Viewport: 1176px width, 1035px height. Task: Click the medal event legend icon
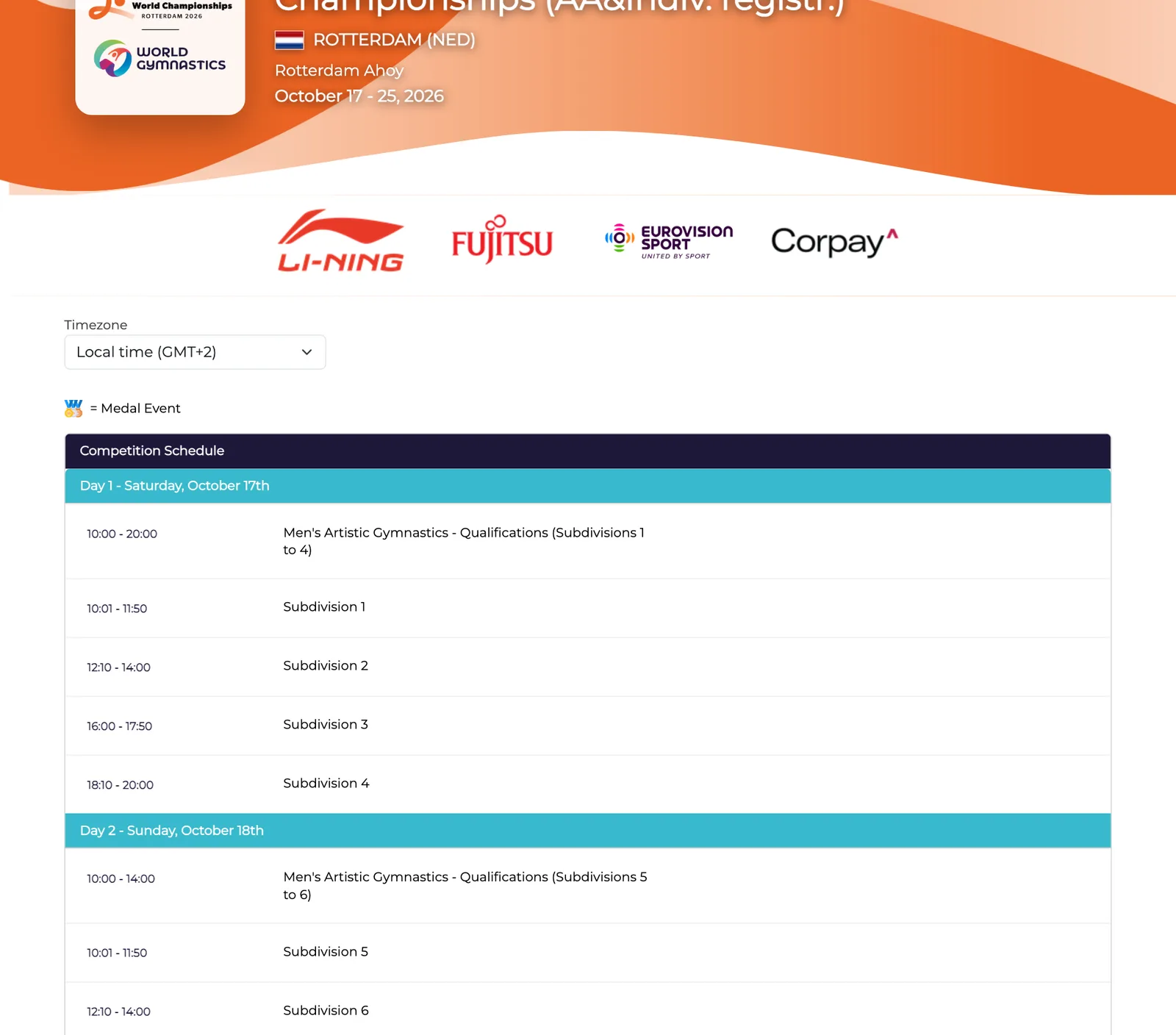[73, 408]
